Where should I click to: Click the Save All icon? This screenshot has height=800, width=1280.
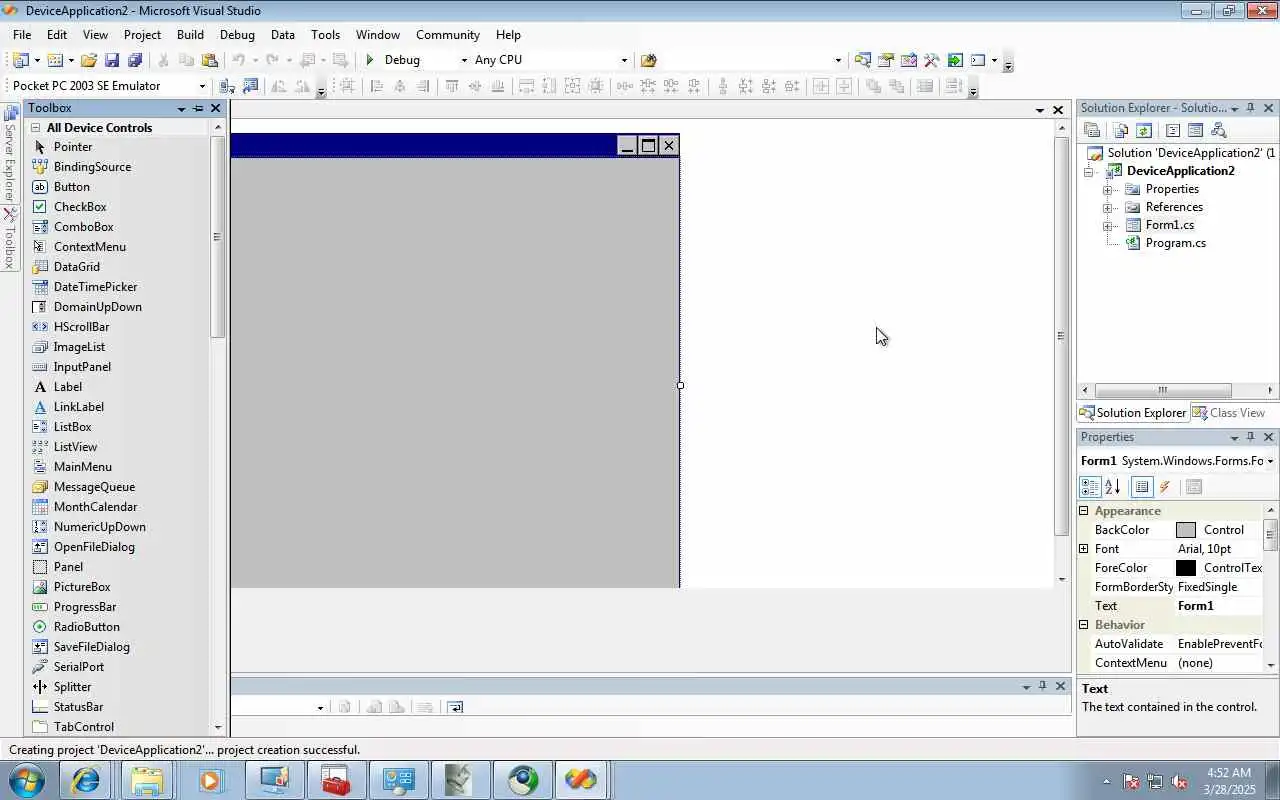coord(135,60)
